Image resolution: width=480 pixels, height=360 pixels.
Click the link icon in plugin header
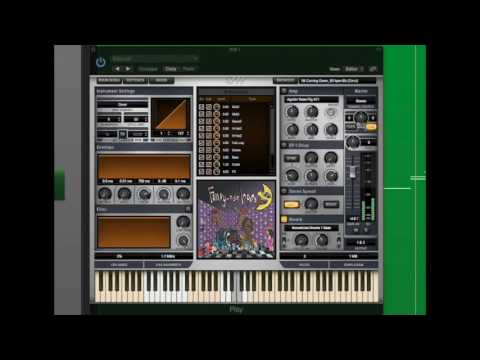point(373,69)
